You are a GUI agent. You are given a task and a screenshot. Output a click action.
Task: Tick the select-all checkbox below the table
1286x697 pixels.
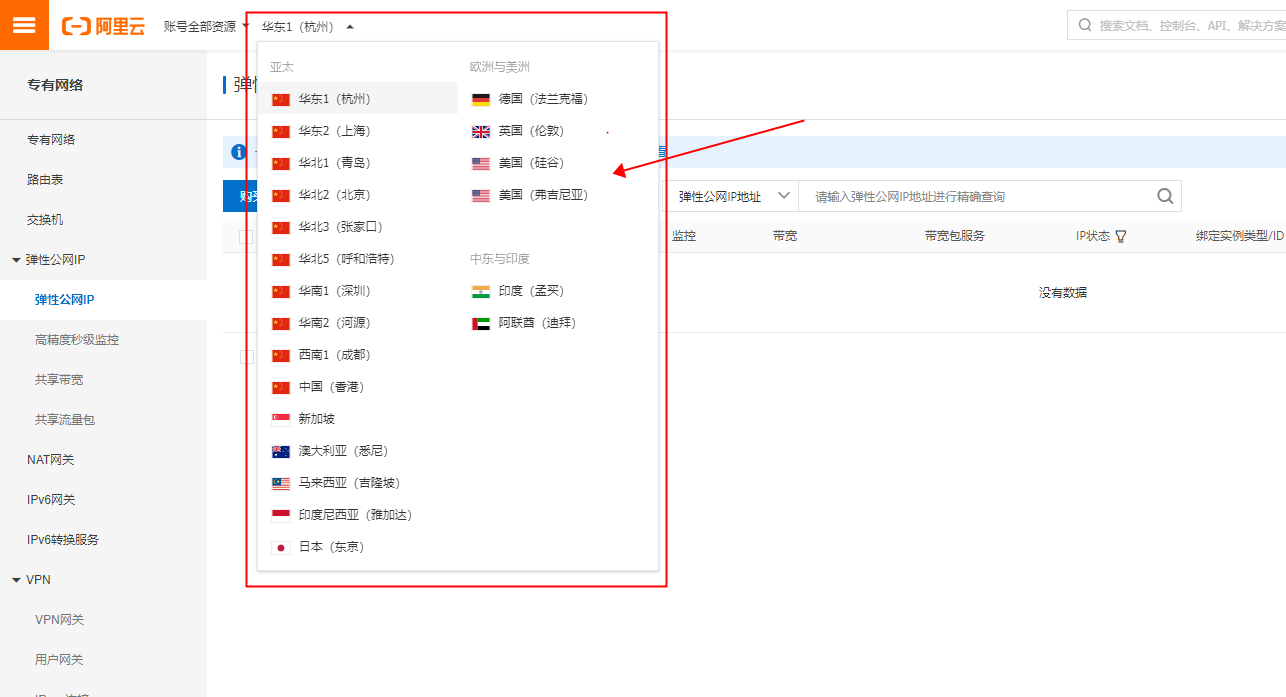click(246, 357)
